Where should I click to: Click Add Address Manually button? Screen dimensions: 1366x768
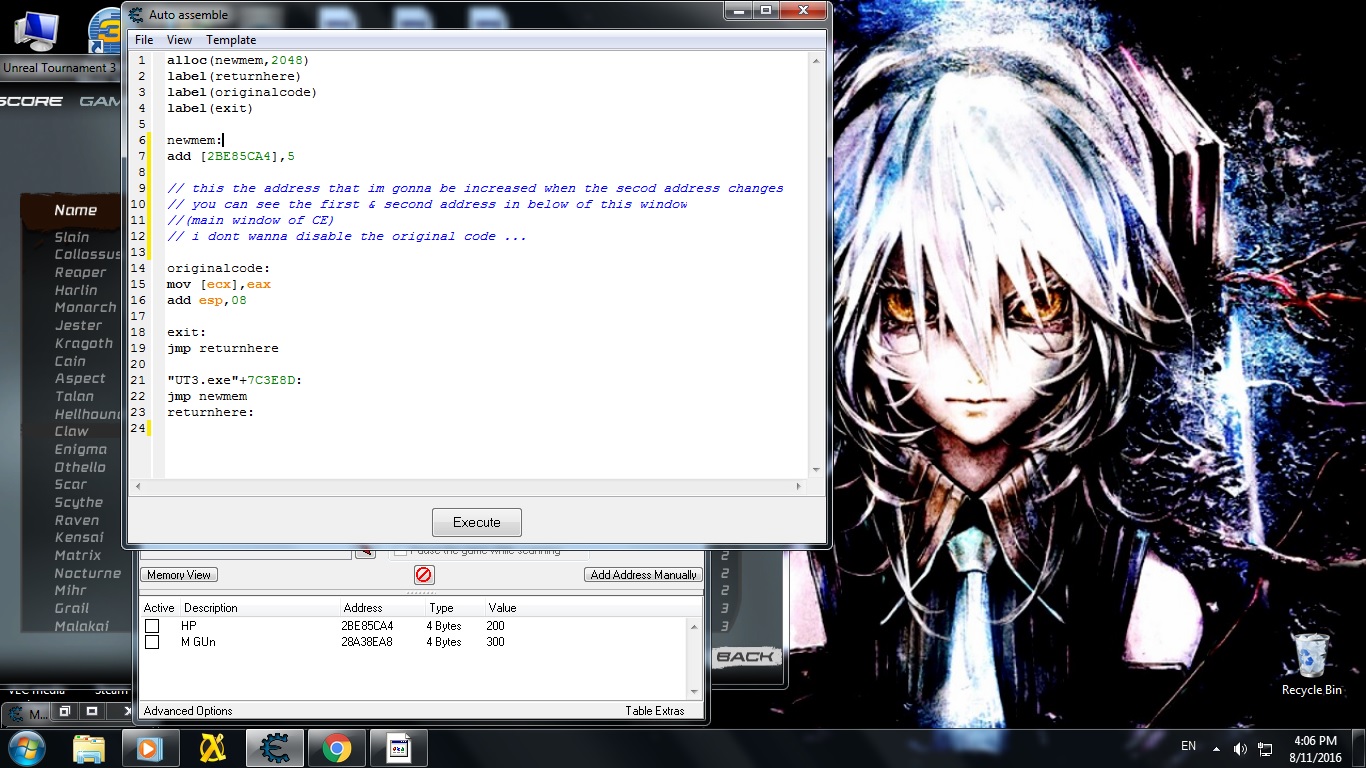[x=643, y=575]
